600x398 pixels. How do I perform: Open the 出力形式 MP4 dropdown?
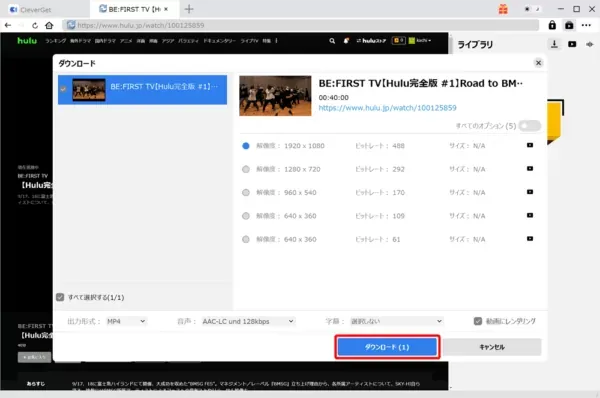[126, 321]
